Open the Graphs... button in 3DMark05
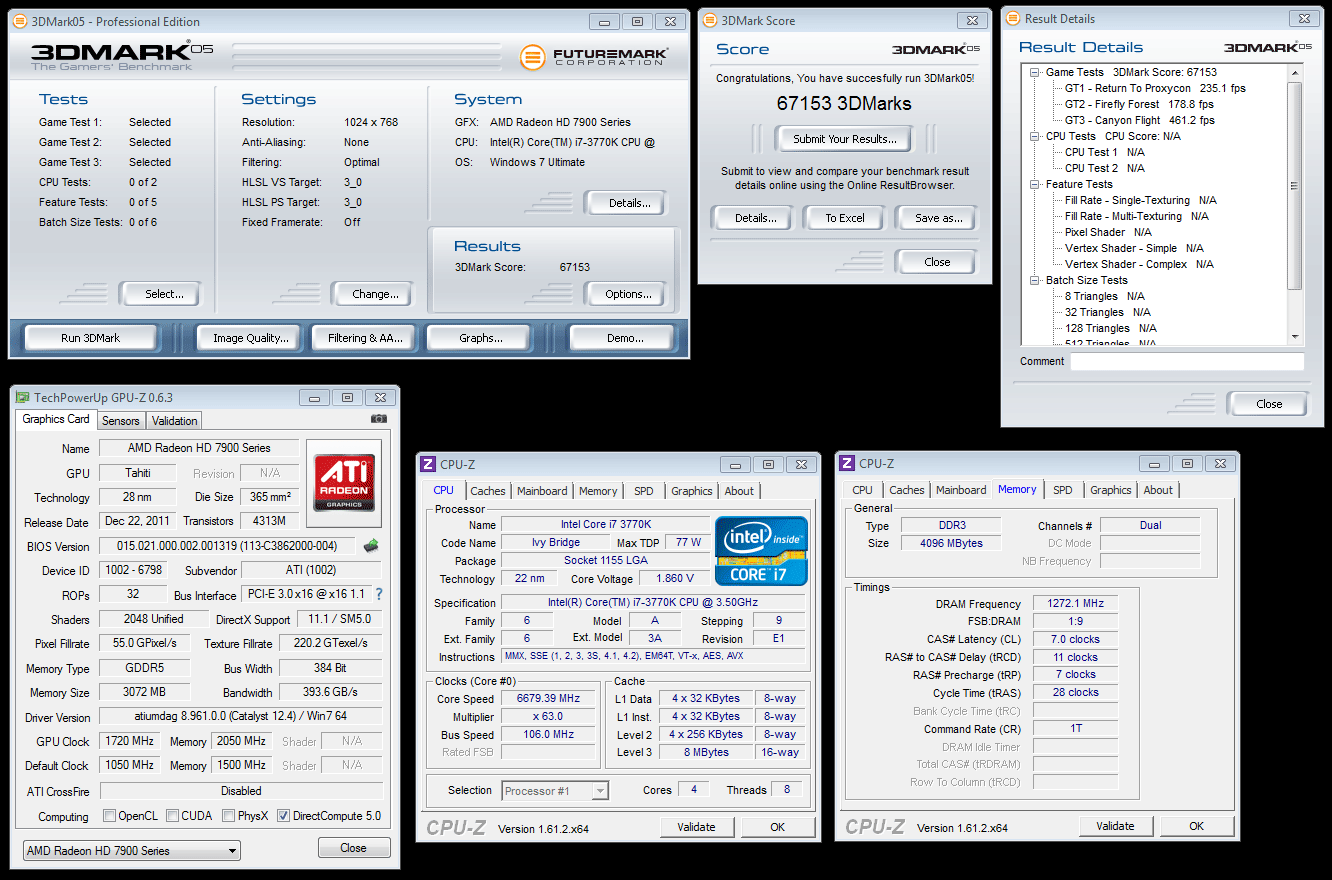 pos(481,338)
